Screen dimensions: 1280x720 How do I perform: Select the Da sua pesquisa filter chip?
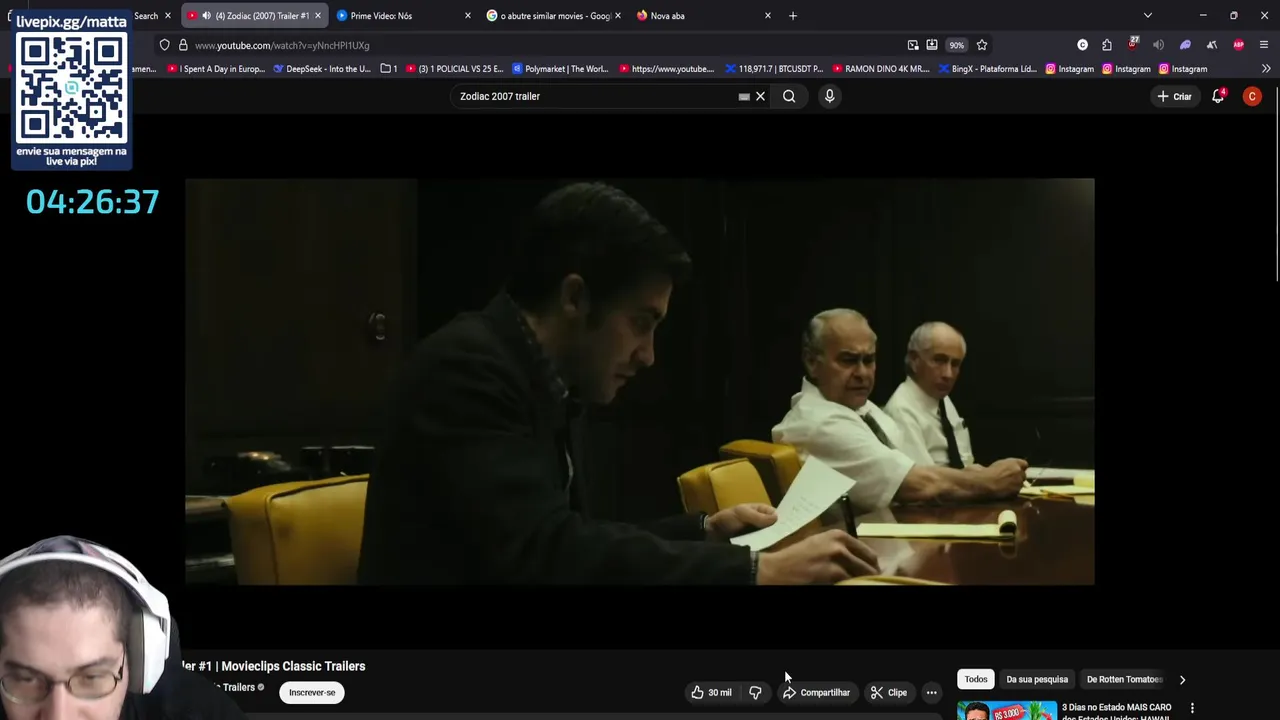[1037, 679]
